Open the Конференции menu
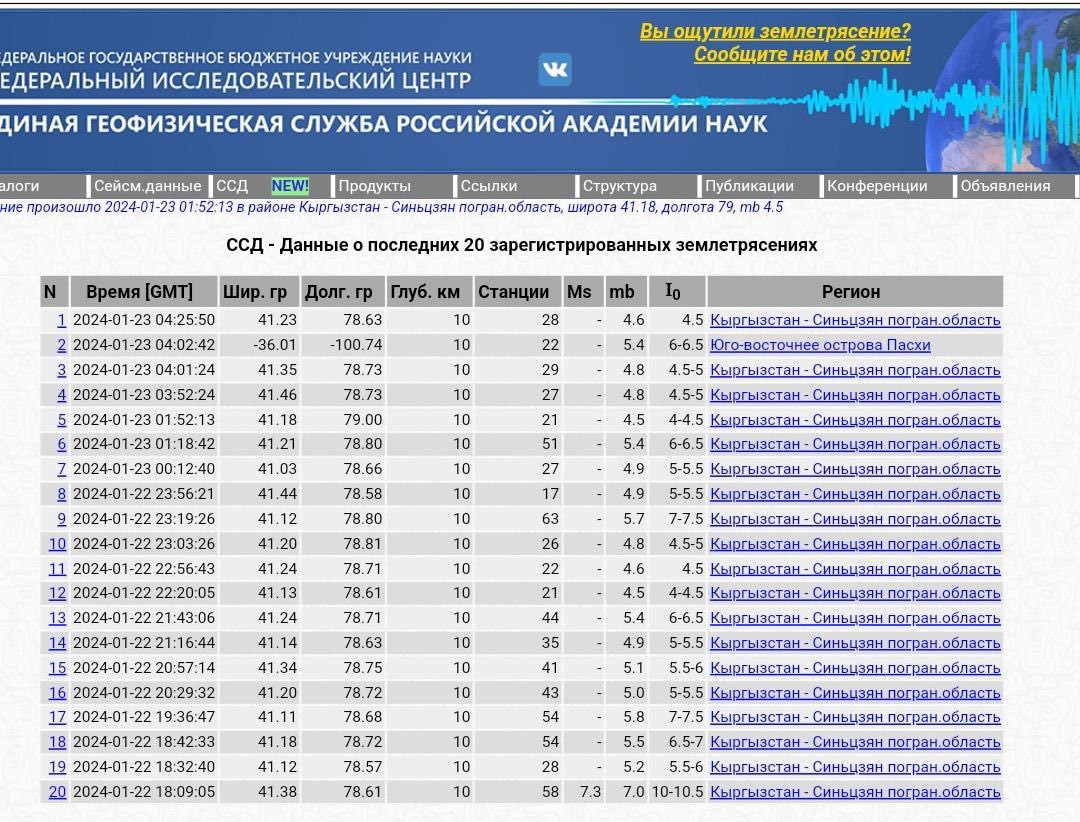1080x822 pixels. pyautogui.click(x=878, y=186)
